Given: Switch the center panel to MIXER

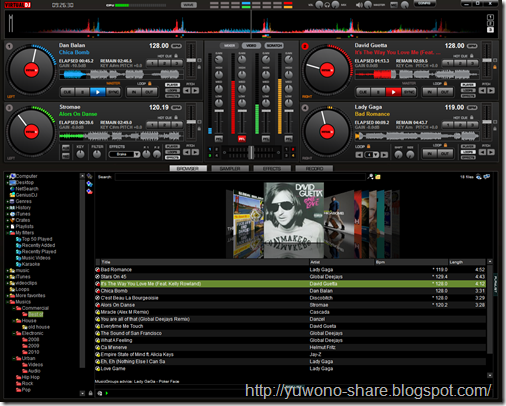Looking at the screenshot, I should [x=229, y=46].
